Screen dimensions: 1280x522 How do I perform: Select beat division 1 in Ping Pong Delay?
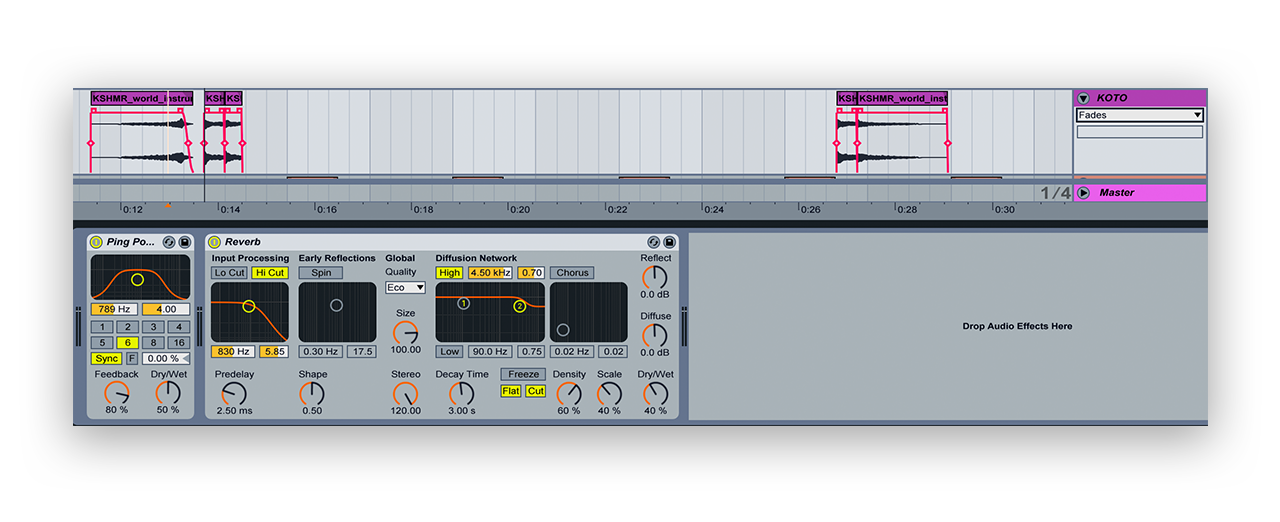coord(102,327)
